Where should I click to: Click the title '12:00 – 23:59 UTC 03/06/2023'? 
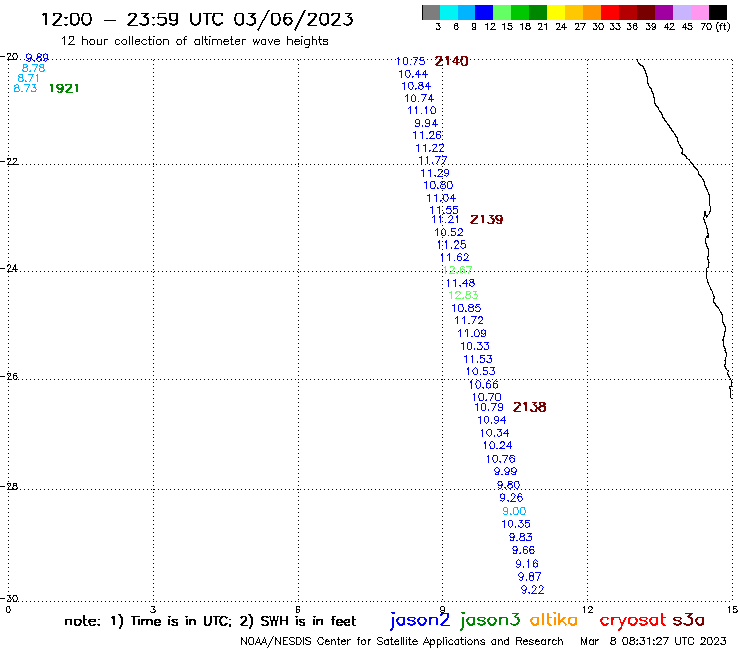(x=197, y=19)
